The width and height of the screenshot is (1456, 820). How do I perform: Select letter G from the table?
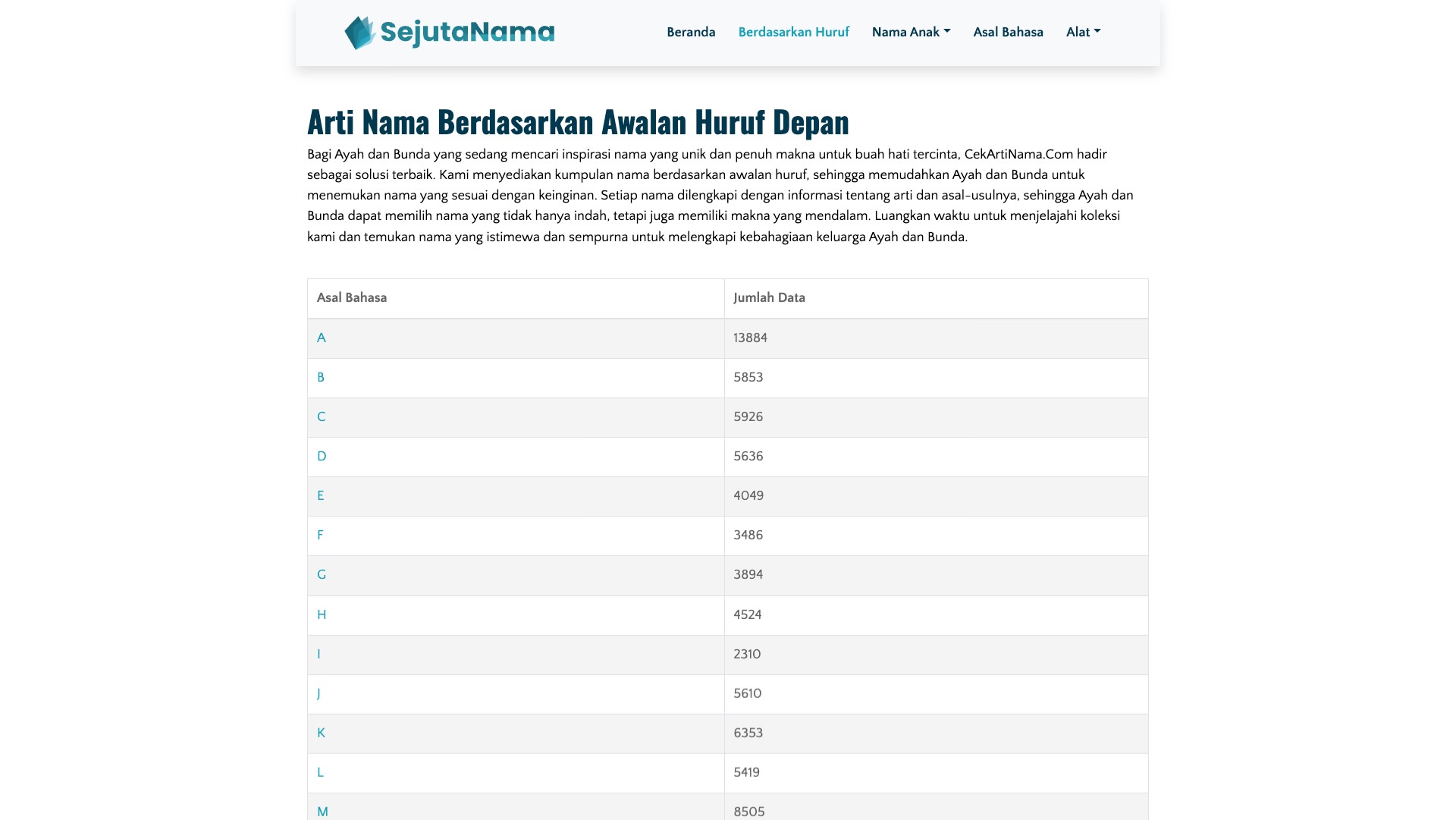[x=322, y=575]
